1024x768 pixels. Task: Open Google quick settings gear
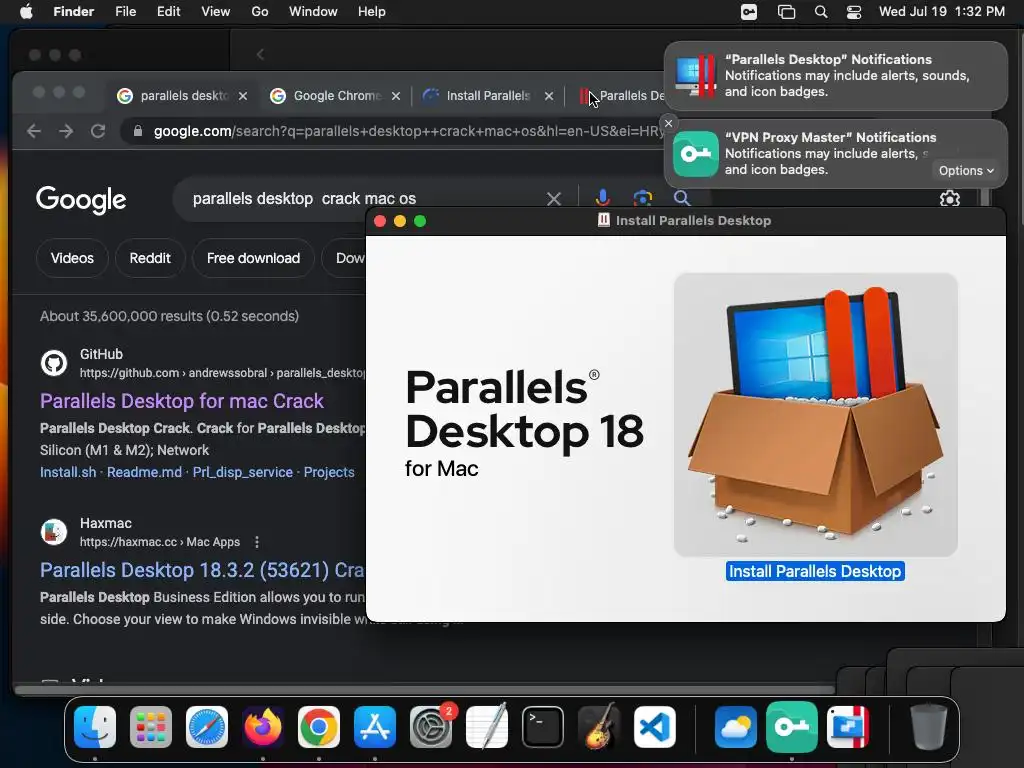(950, 199)
